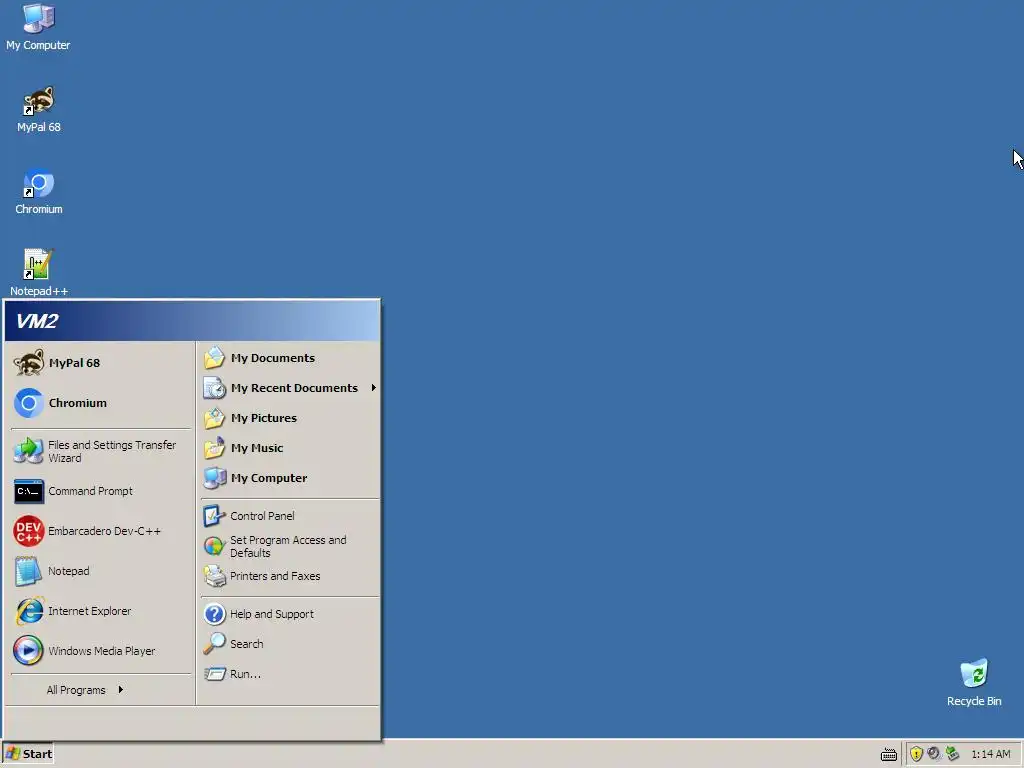The width and height of the screenshot is (1024, 768).
Task: Click the Start button
Action: point(28,754)
